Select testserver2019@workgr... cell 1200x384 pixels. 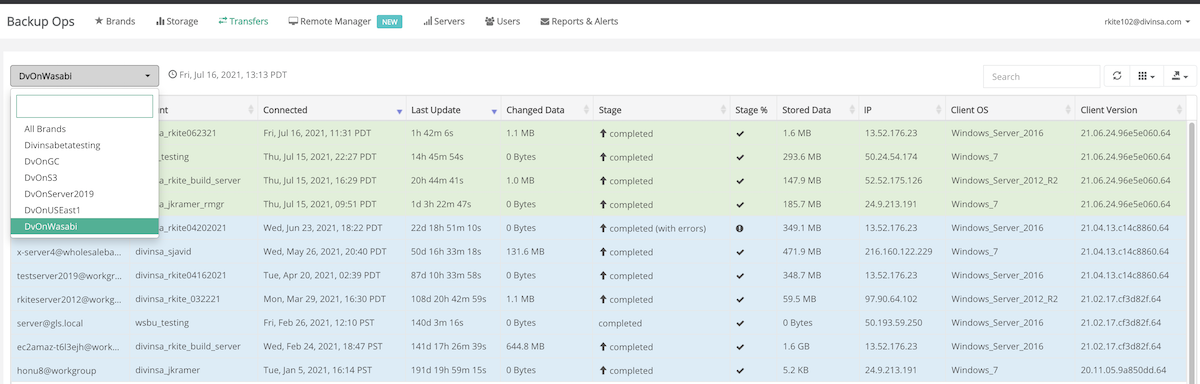[x=68, y=276]
